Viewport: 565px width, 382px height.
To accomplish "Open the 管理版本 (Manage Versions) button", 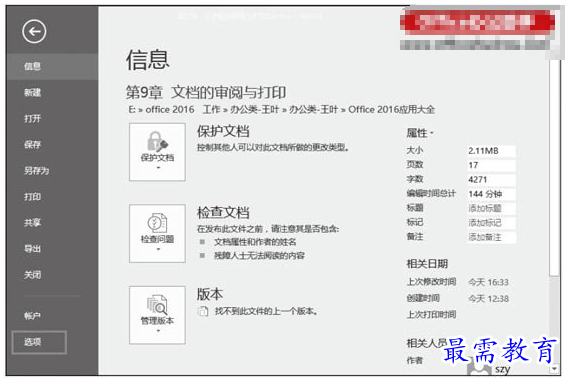I will point(157,315).
